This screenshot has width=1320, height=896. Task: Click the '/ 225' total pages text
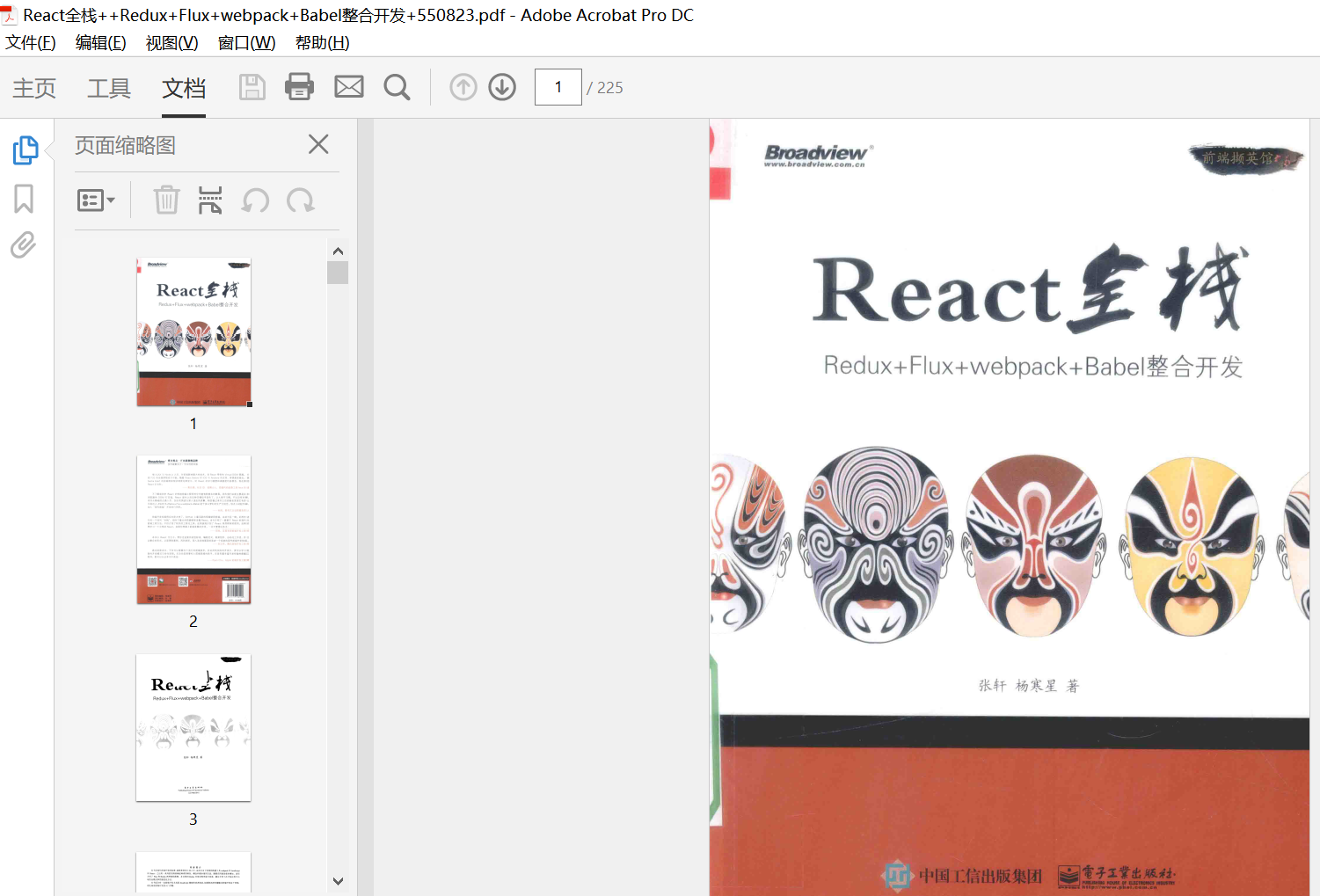(x=605, y=88)
